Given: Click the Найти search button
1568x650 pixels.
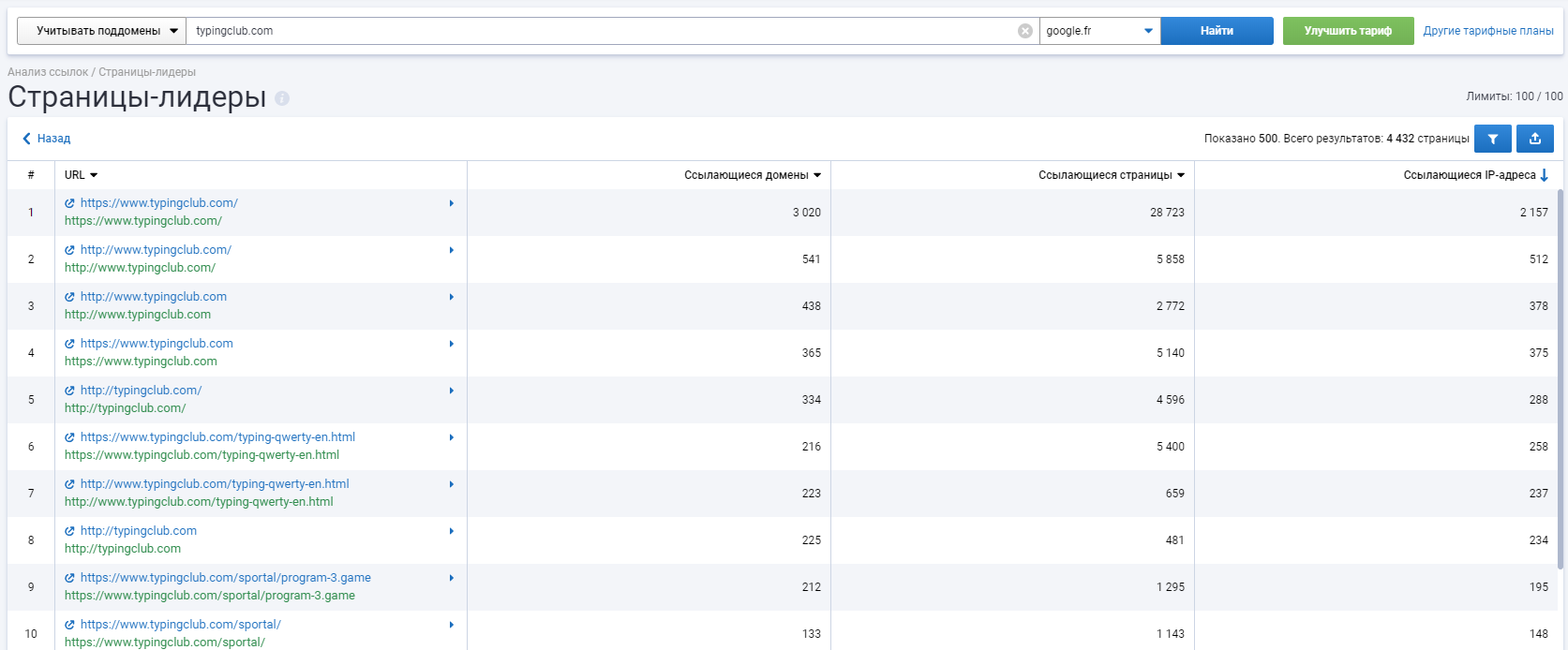Looking at the screenshot, I should point(1217,31).
